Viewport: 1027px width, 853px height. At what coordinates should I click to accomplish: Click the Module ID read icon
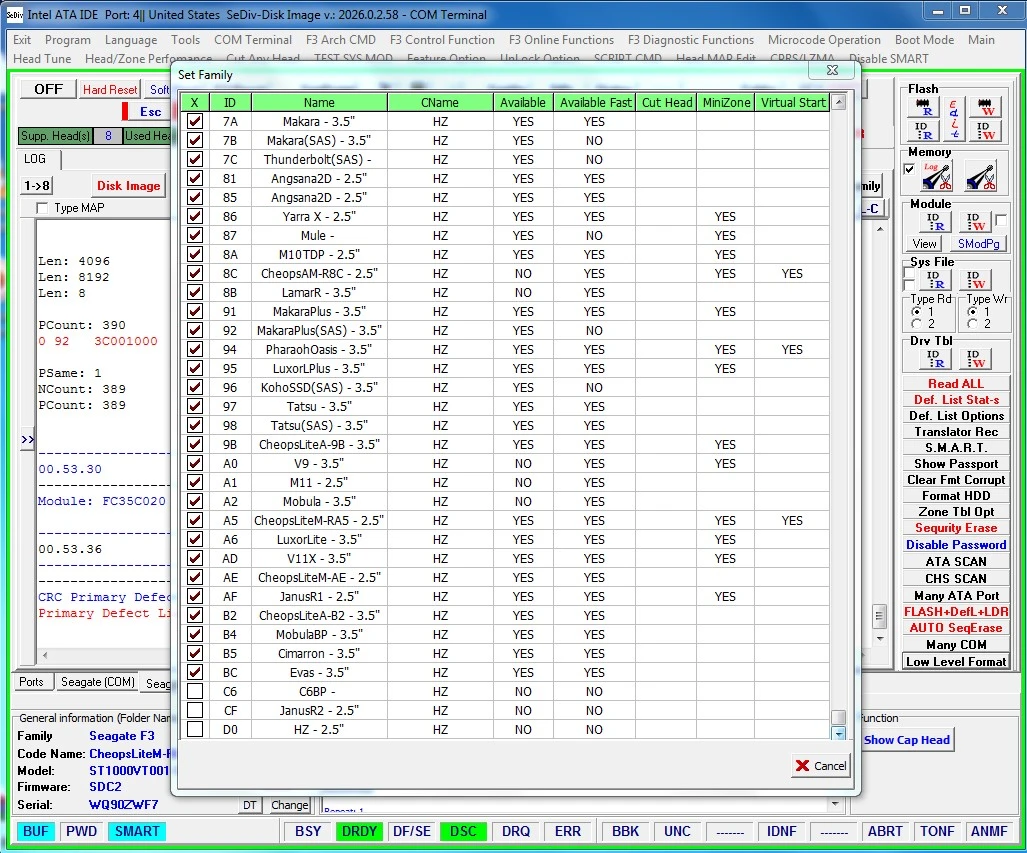[x=935, y=222]
